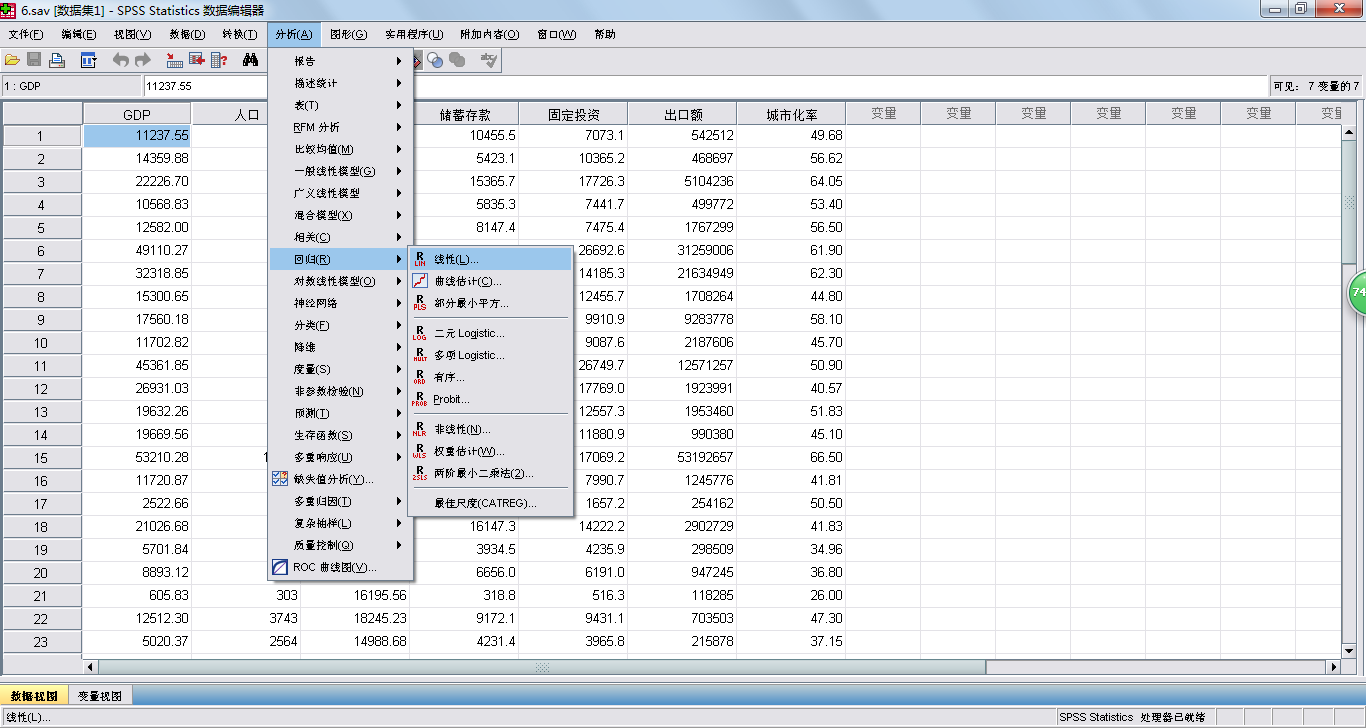Click the LOG icon beside 二元 Logistic
Screen dimensions: 1366x728
(x=420, y=333)
